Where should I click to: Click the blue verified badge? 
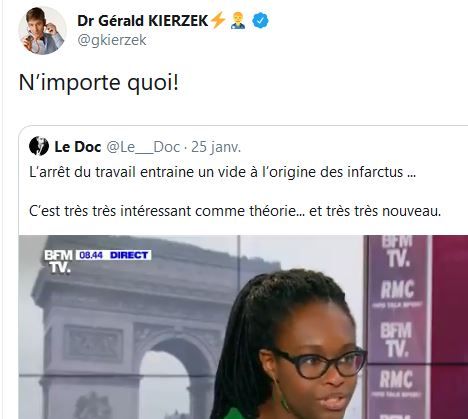(x=260, y=21)
